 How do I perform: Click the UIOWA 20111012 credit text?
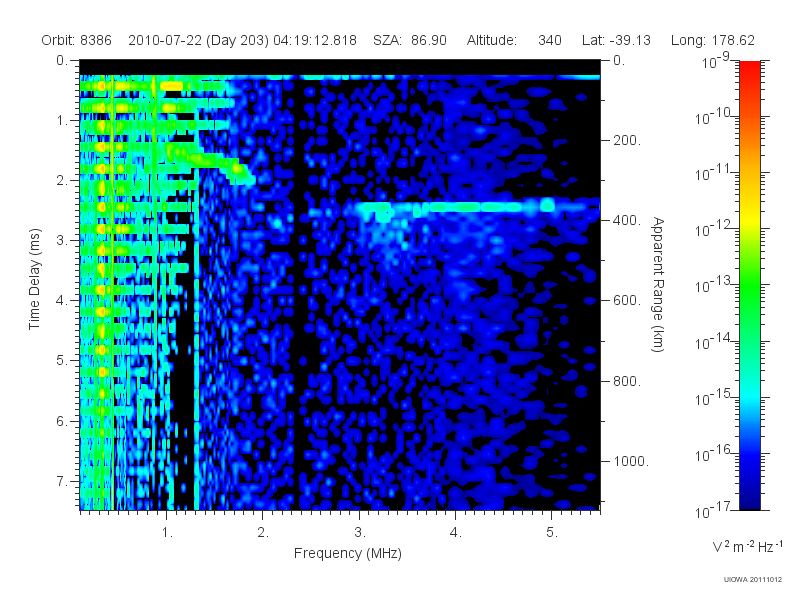753,580
